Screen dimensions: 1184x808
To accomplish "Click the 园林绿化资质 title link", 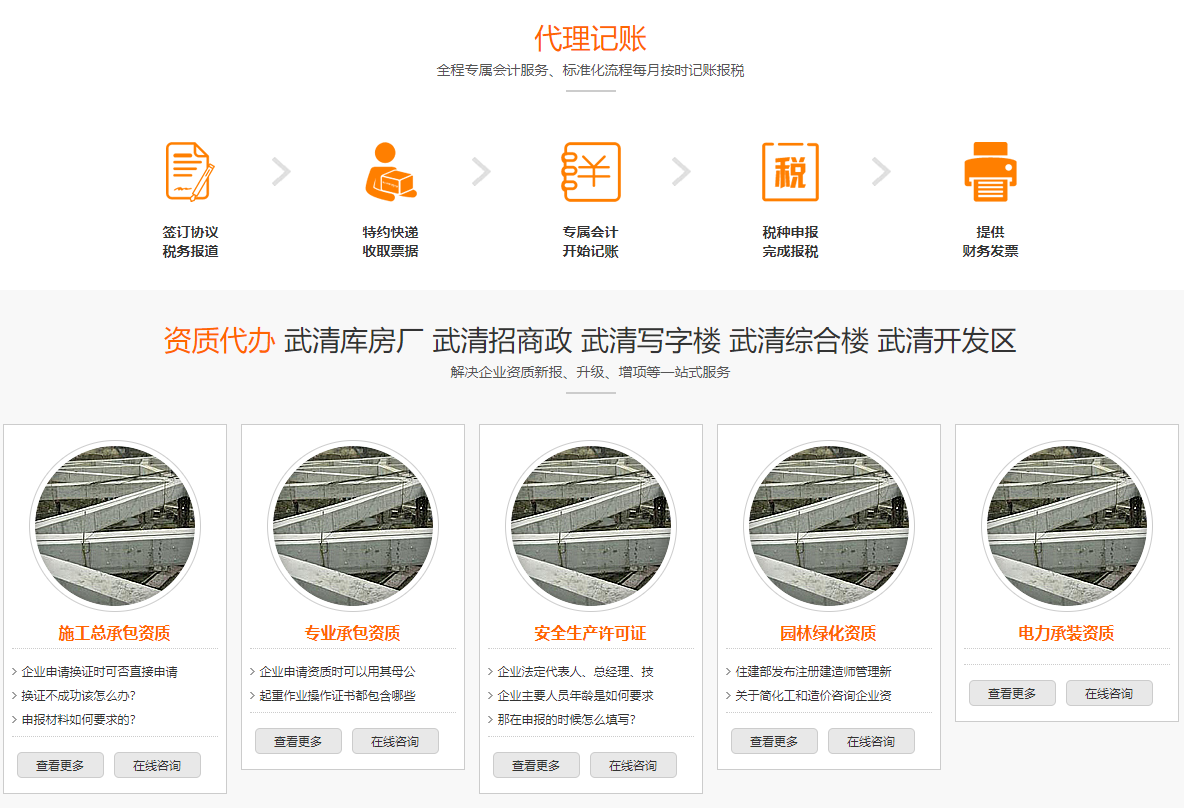I will [x=828, y=633].
